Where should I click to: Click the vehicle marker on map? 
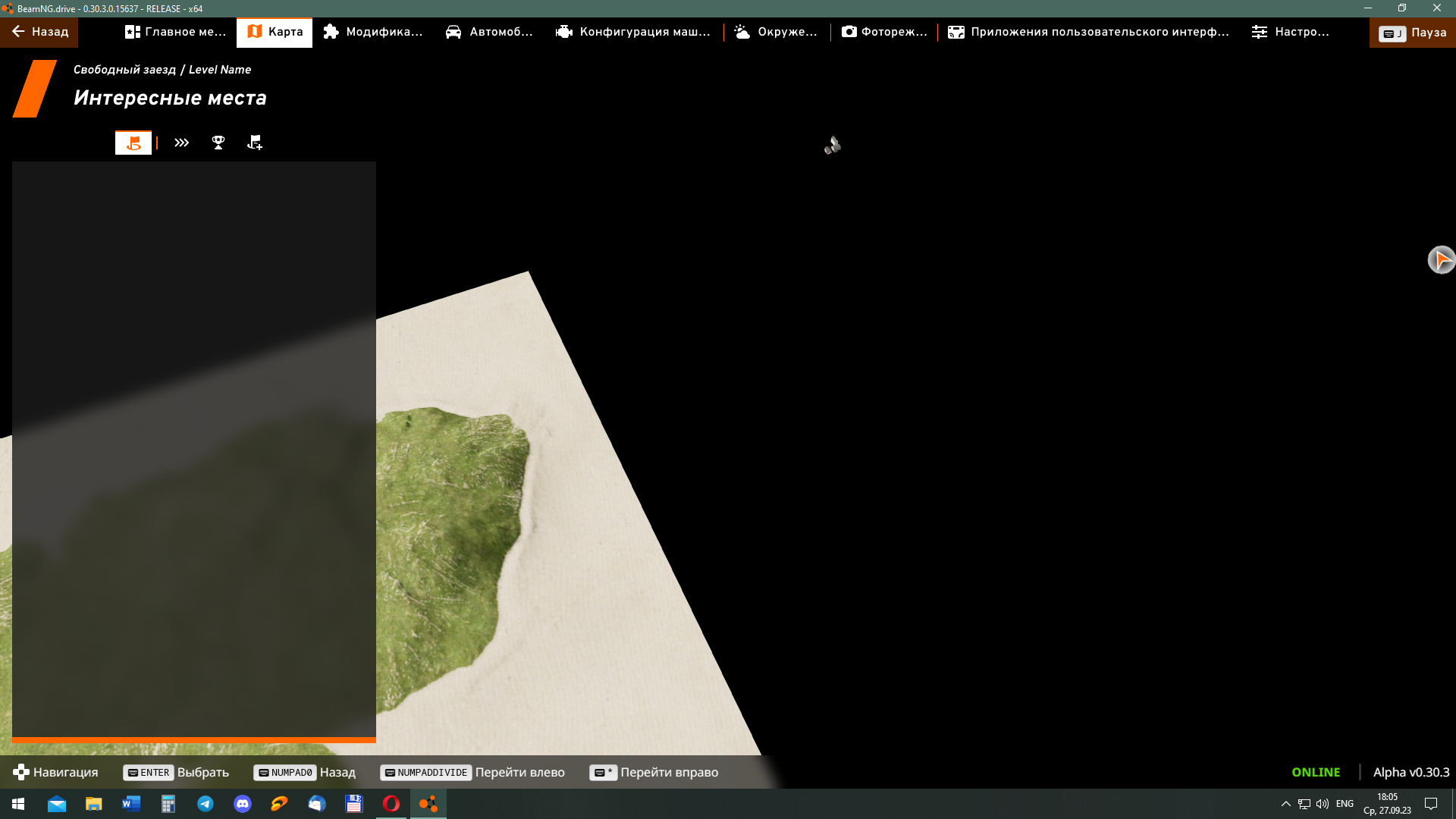click(x=833, y=146)
